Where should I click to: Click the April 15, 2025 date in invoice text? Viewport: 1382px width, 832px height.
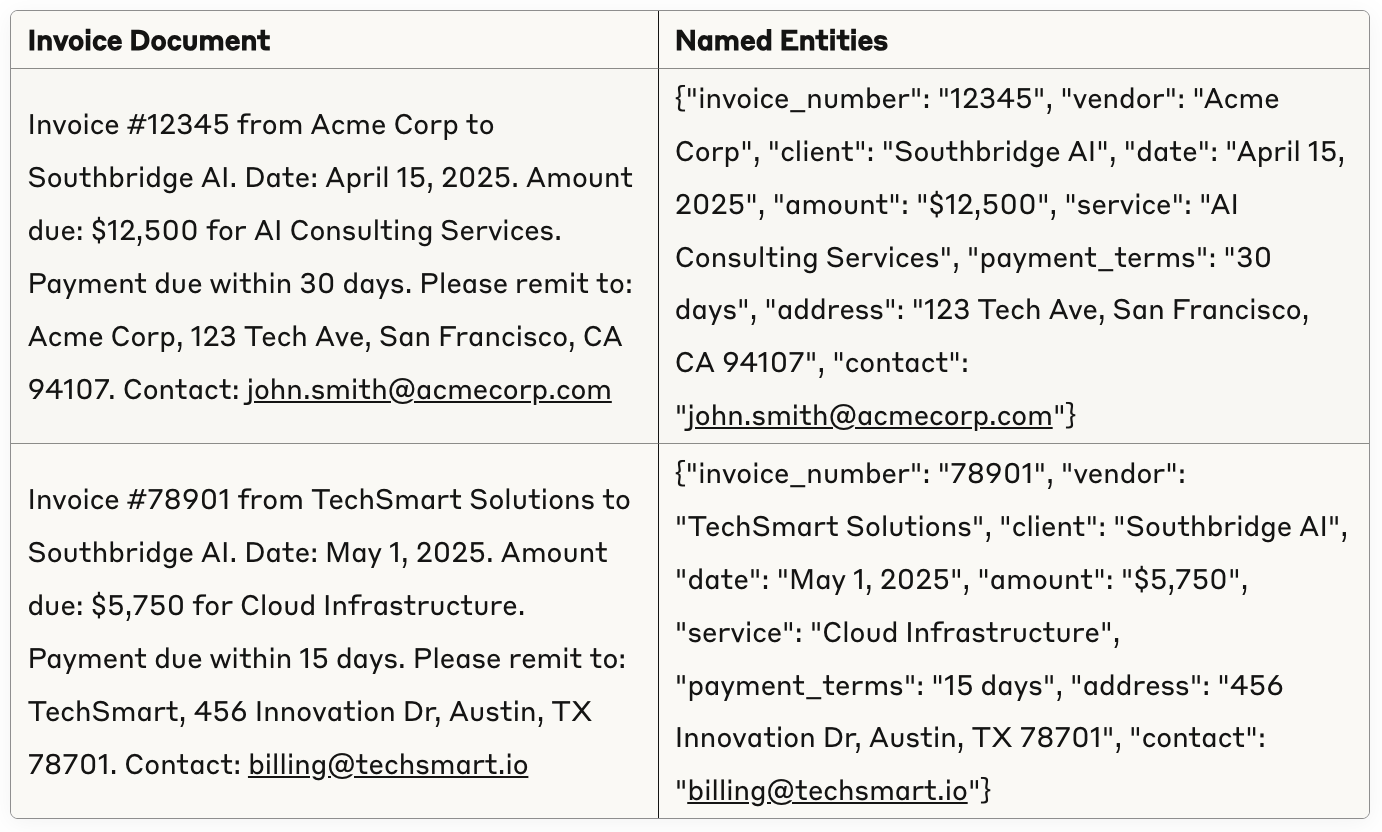click(421, 178)
